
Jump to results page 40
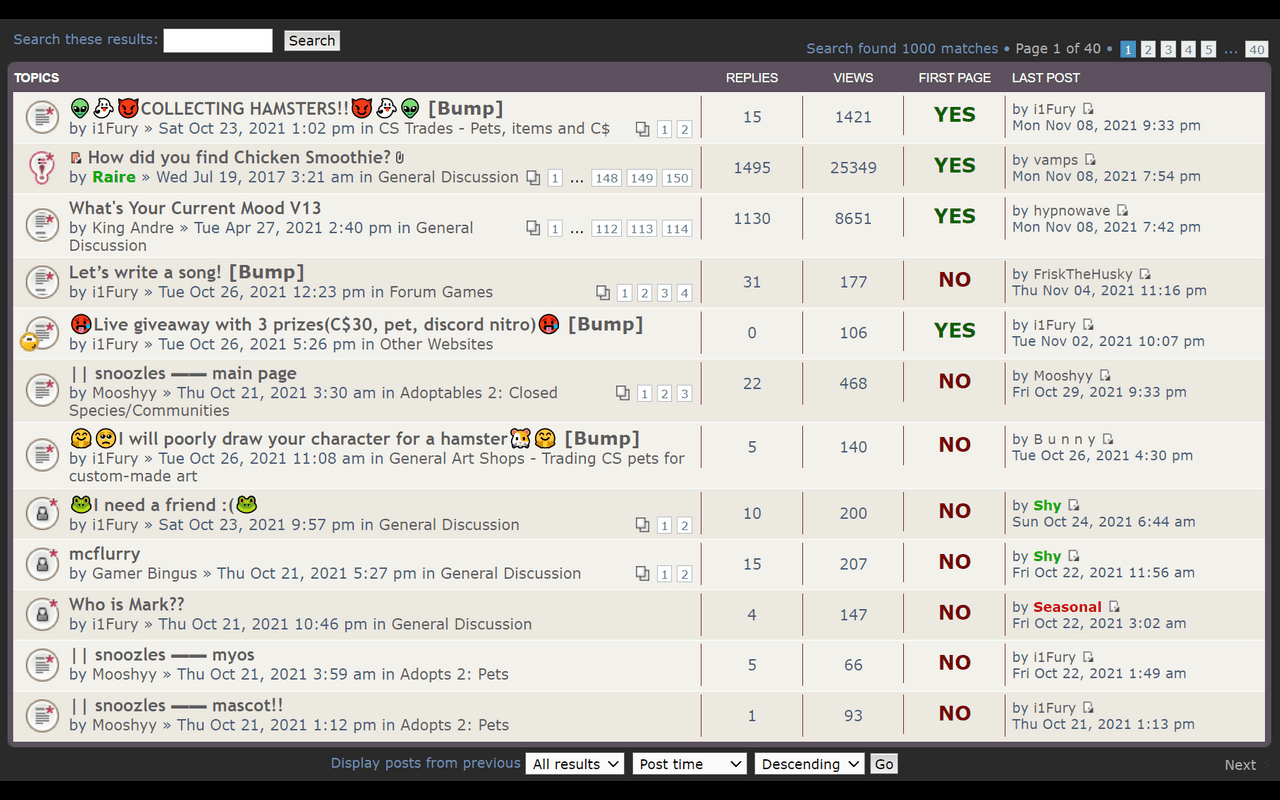click(x=1257, y=49)
